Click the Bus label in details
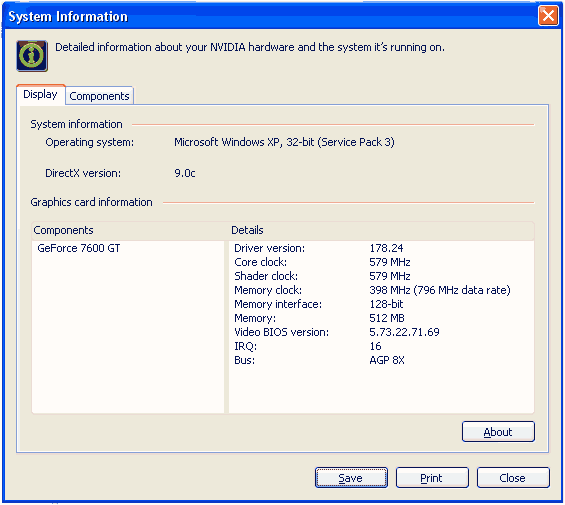 point(244,360)
